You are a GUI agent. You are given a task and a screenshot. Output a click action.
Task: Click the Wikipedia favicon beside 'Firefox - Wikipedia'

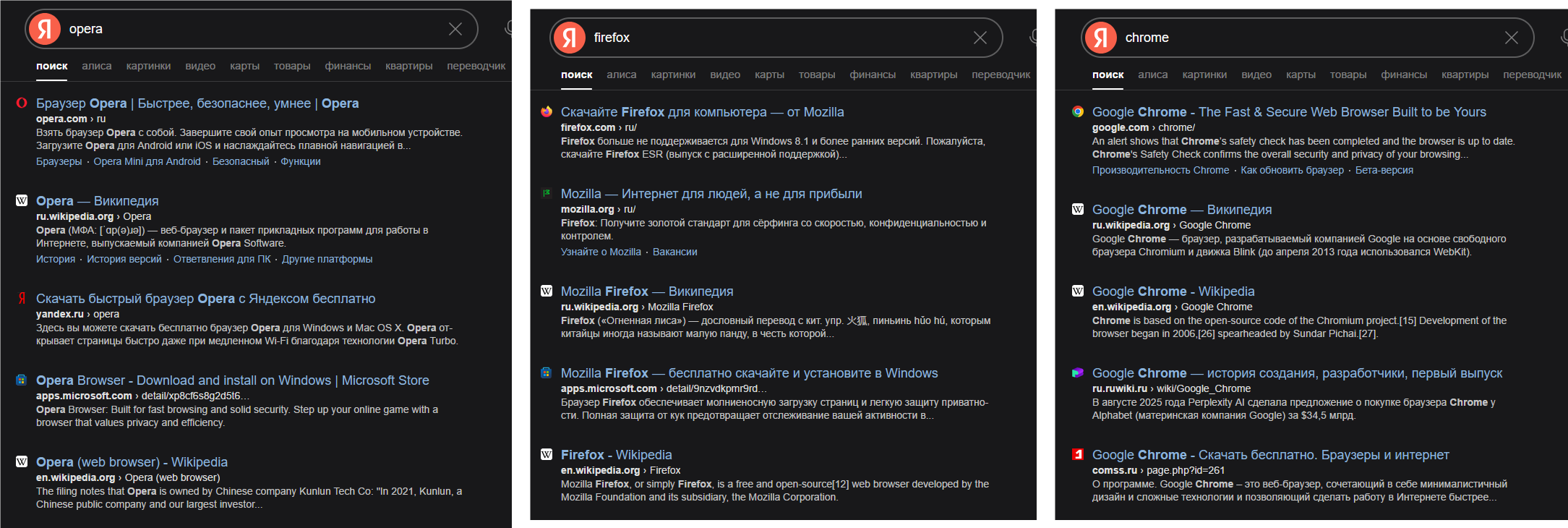(547, 454)
